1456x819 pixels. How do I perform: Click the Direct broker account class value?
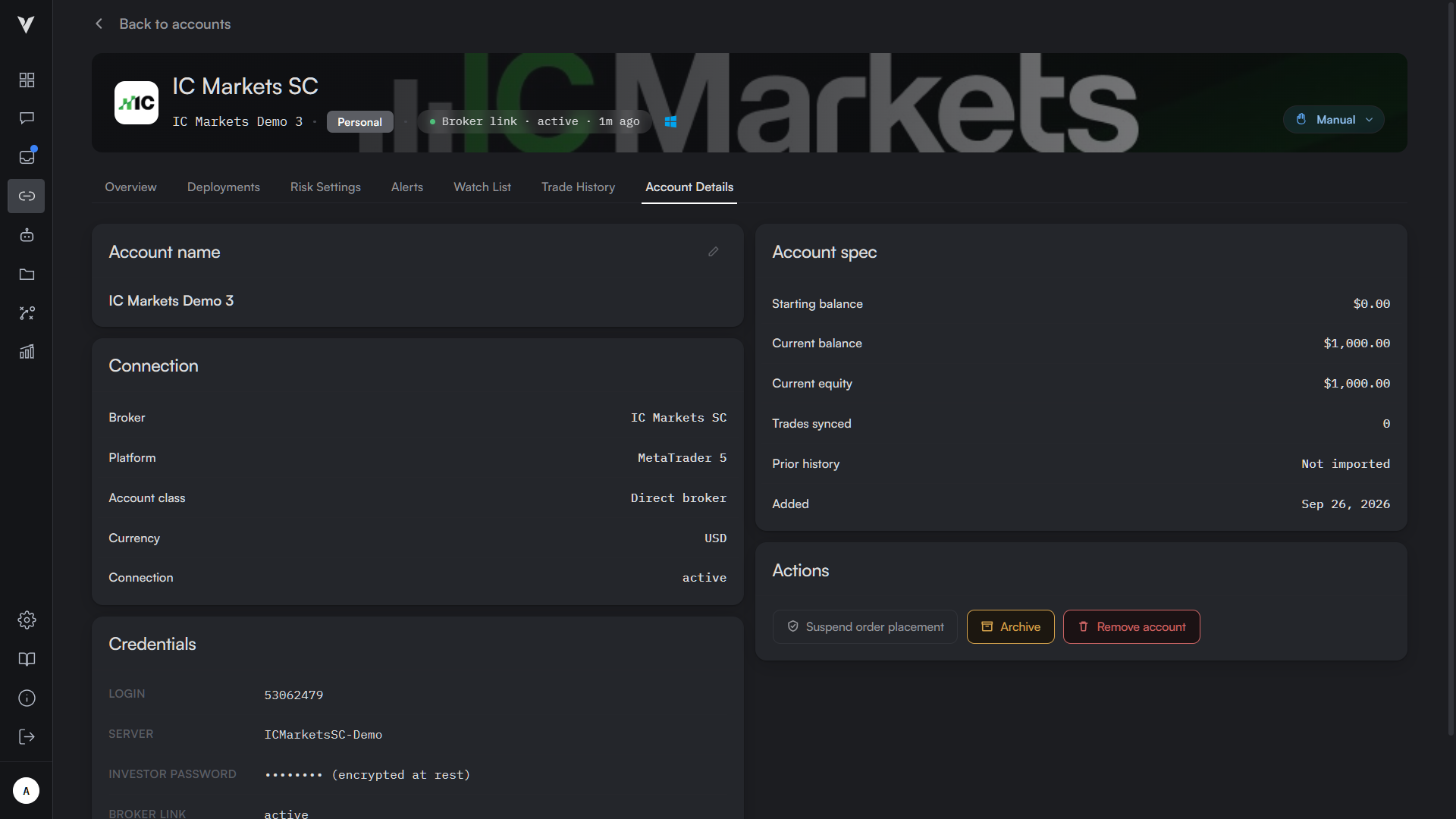(679, 498)
